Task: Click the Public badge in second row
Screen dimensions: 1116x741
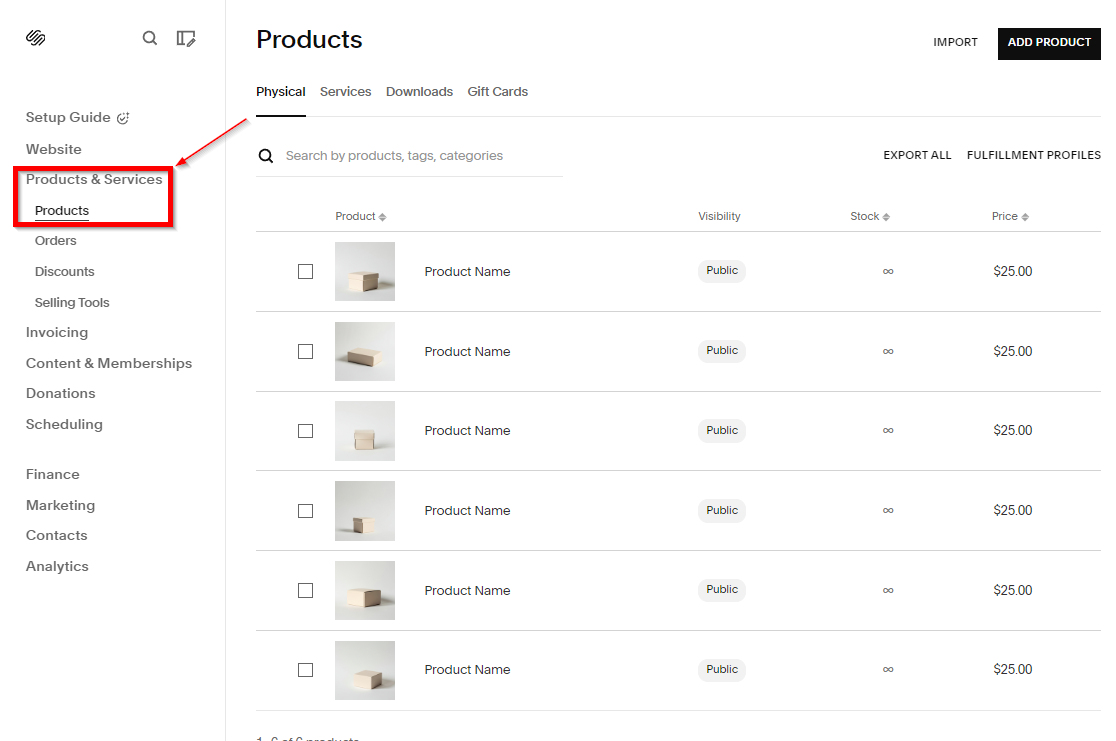Action: (x=722, y=350)
